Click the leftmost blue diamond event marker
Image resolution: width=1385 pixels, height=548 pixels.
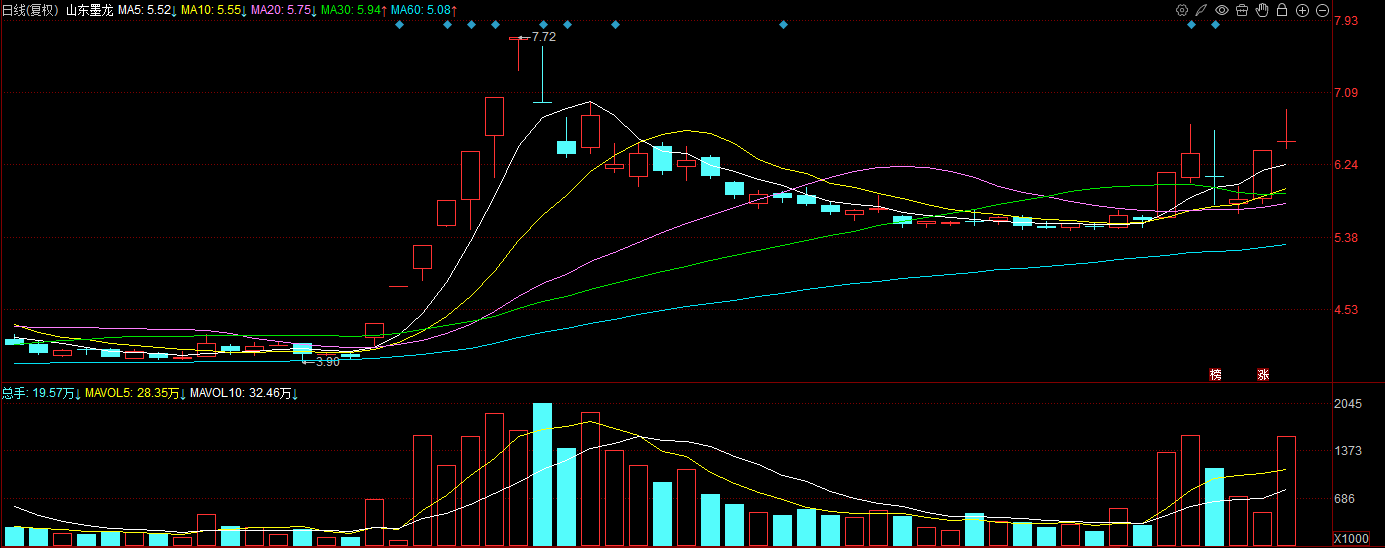[x=399, y=24]
